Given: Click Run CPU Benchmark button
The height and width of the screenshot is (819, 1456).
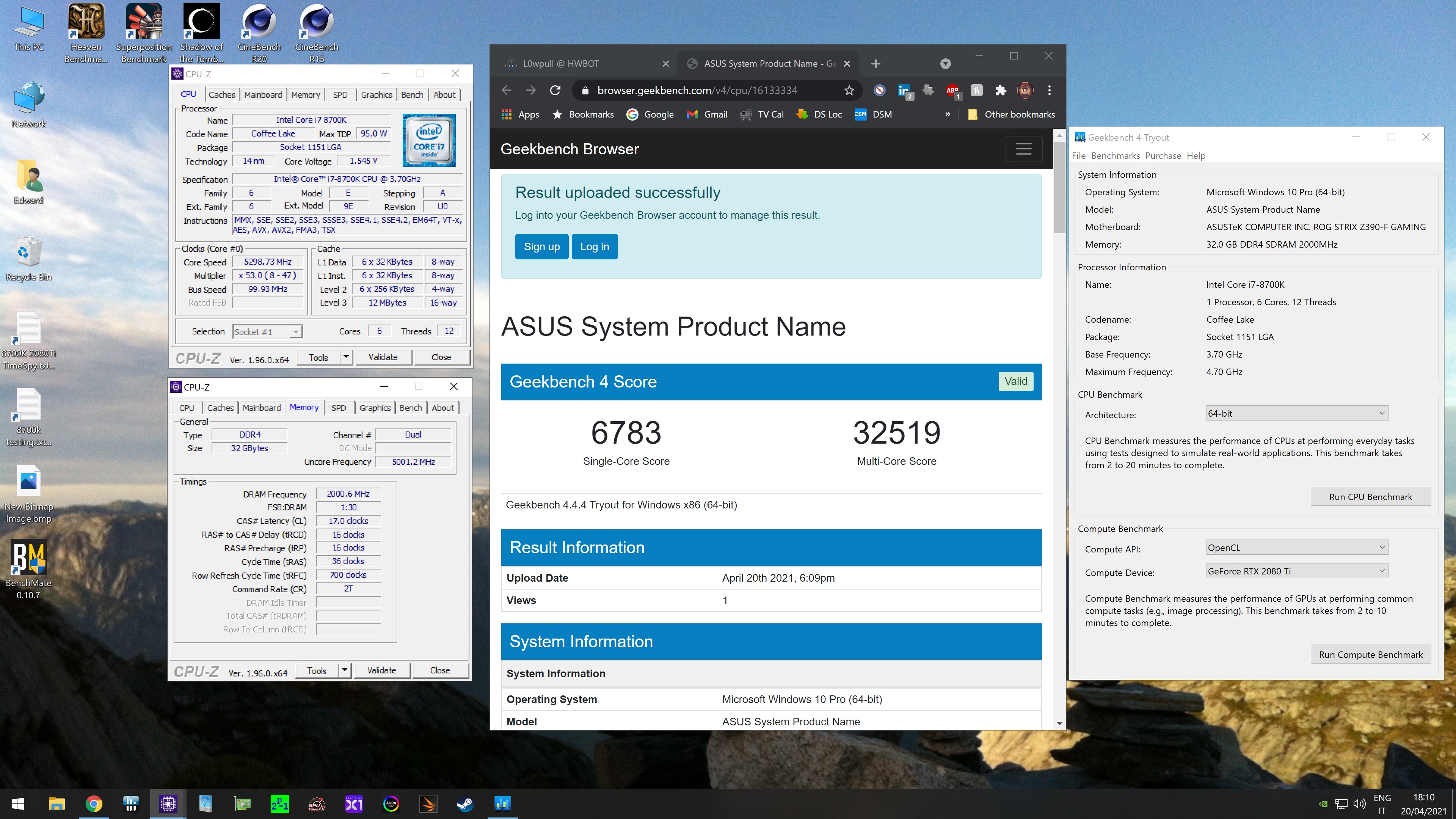Looking at the screenshot, I should pyautogui.click(x=1371, y=497).
